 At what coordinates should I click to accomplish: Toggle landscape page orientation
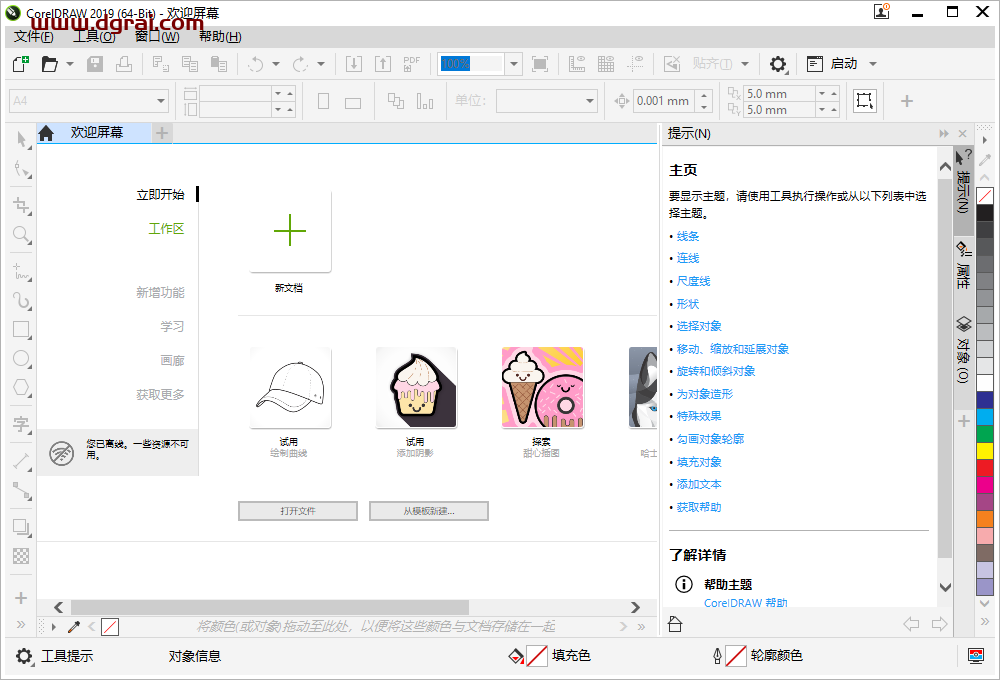353,103
